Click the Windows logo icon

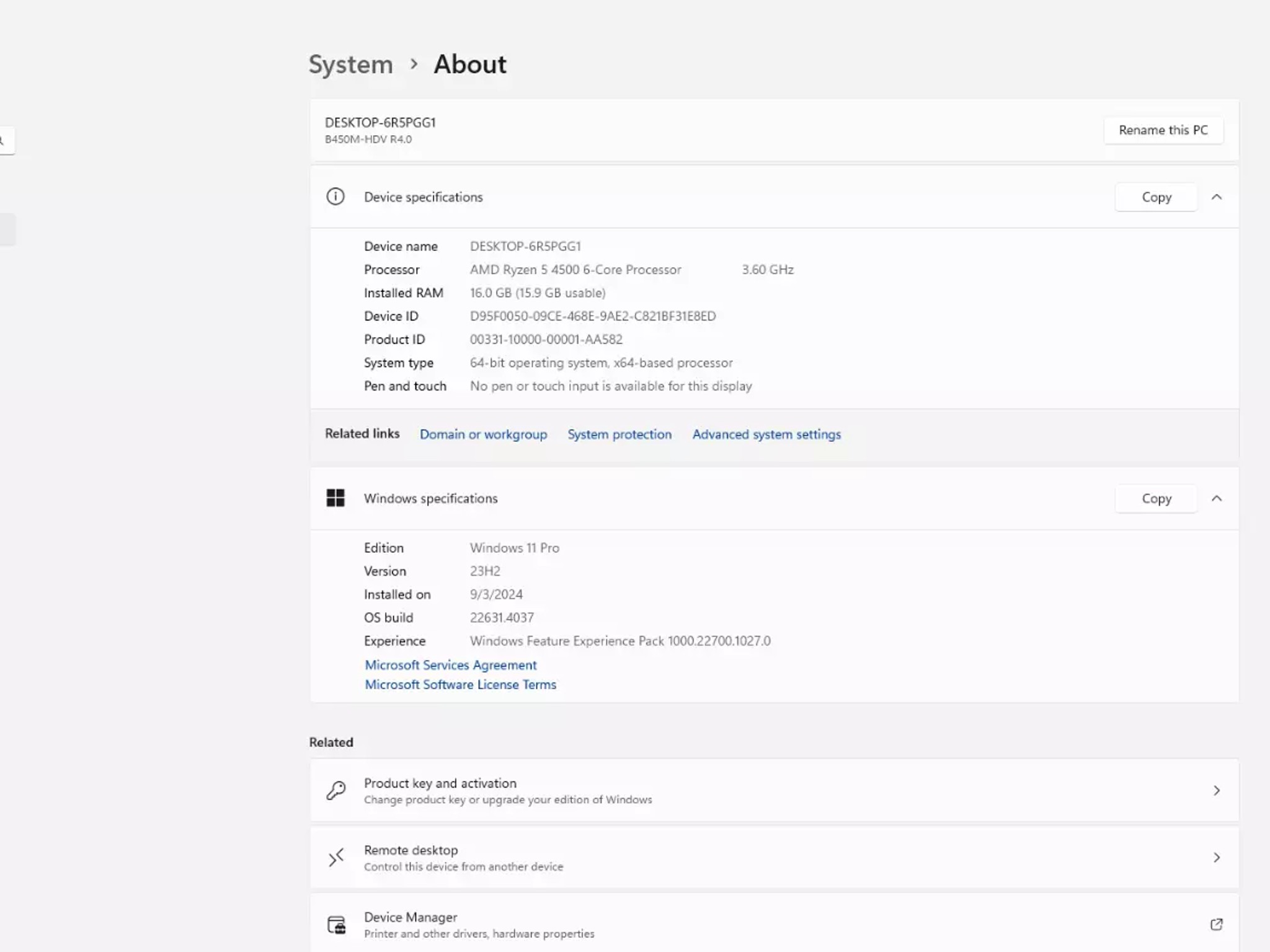[335, 498]
